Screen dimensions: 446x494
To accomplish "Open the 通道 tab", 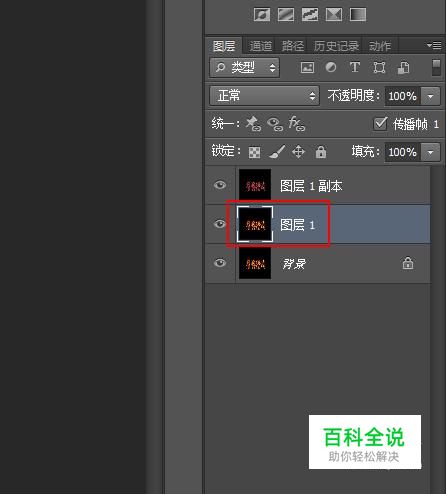I will point(261,46).
